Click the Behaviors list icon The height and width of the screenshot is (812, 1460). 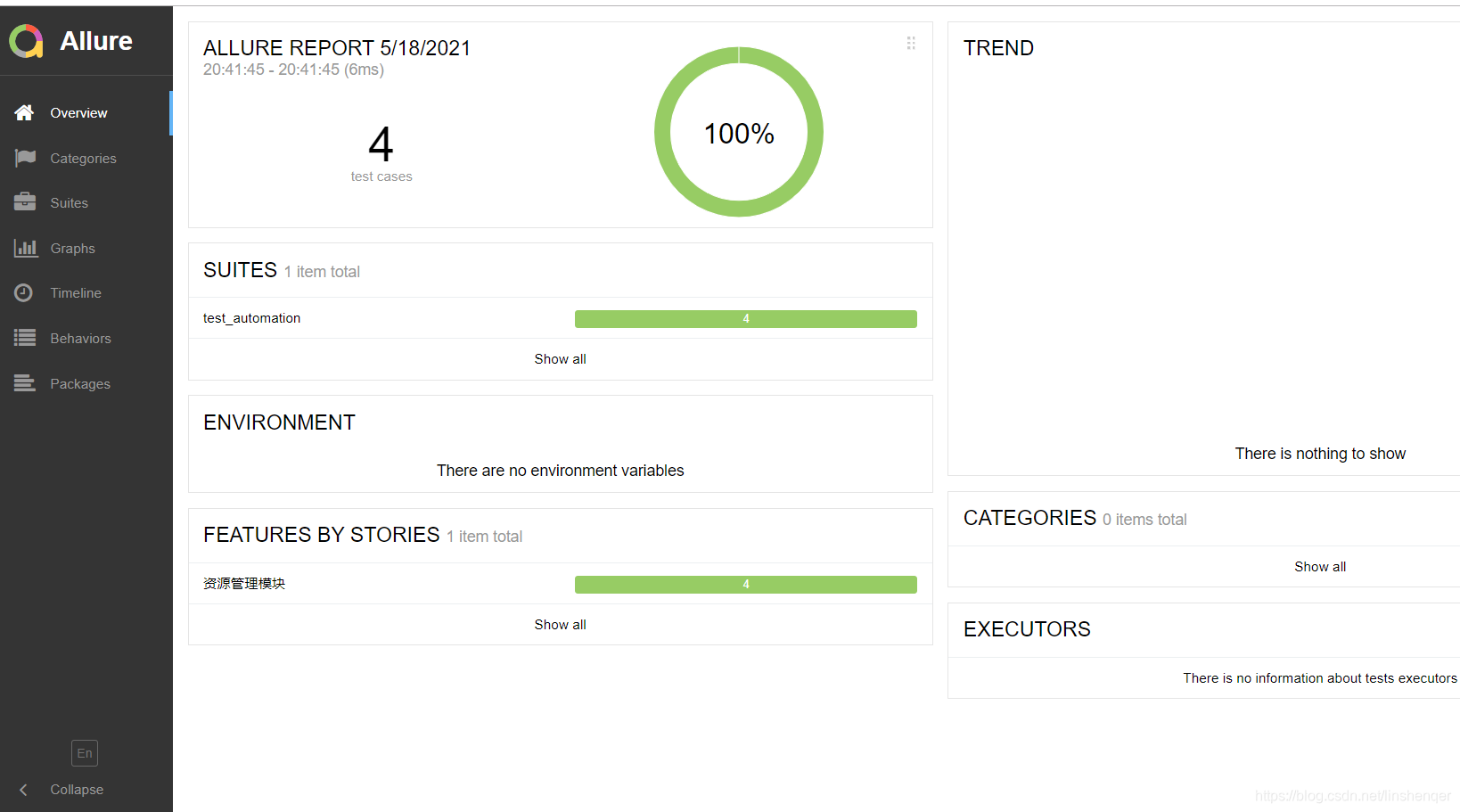25,338
